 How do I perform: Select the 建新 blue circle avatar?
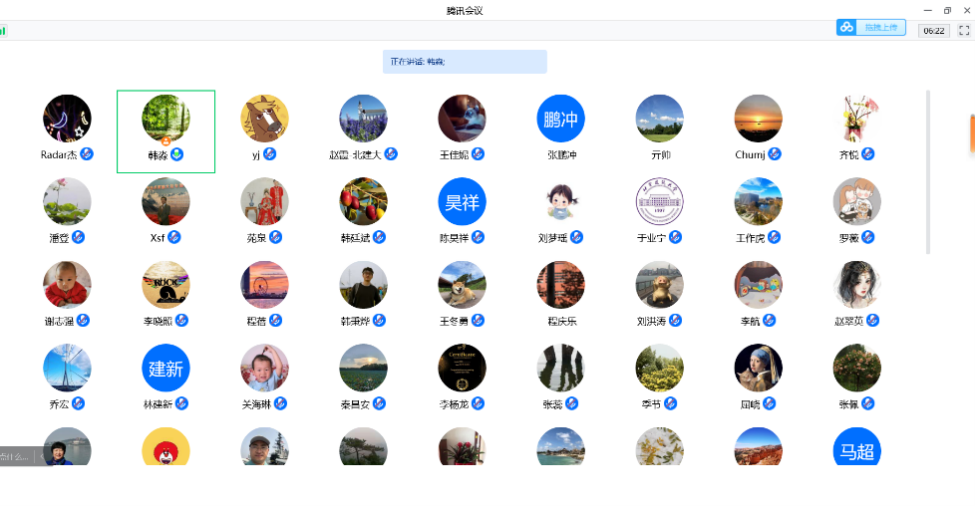(x=165, y=368)
